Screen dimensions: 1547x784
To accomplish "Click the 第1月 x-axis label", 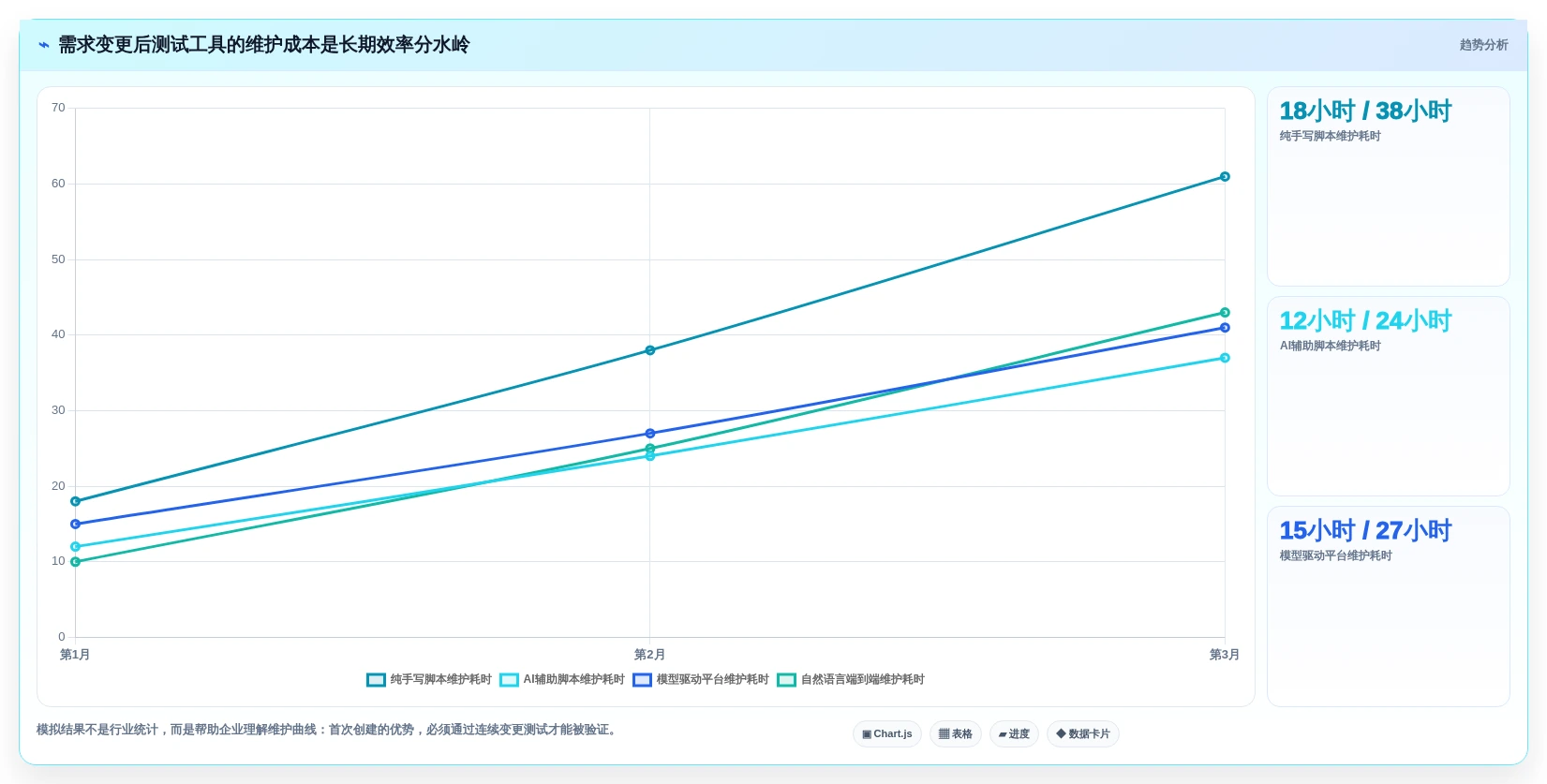I will (x=75, y=655).
